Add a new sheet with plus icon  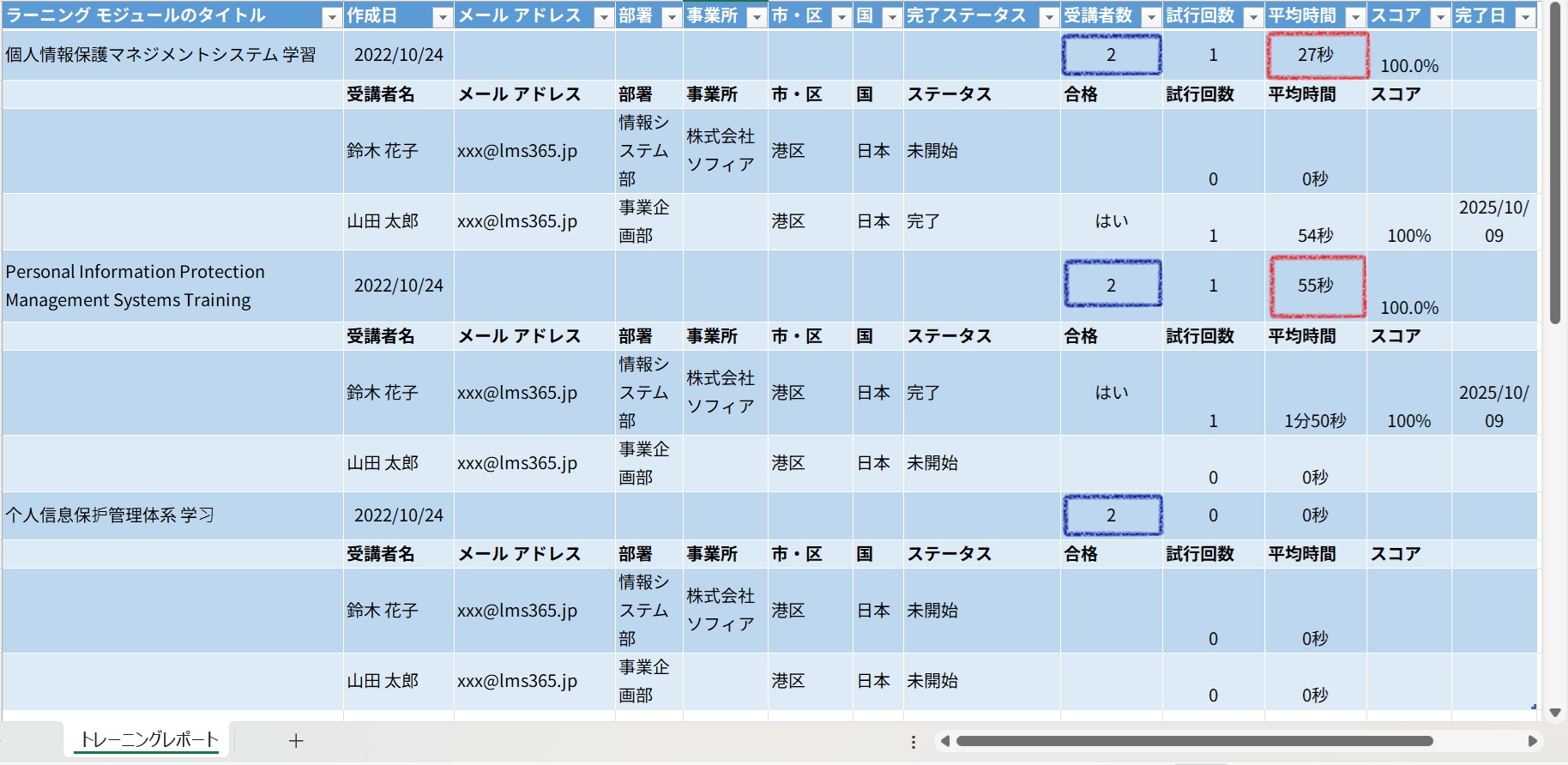pyautogui.click(x=296, y=741)
